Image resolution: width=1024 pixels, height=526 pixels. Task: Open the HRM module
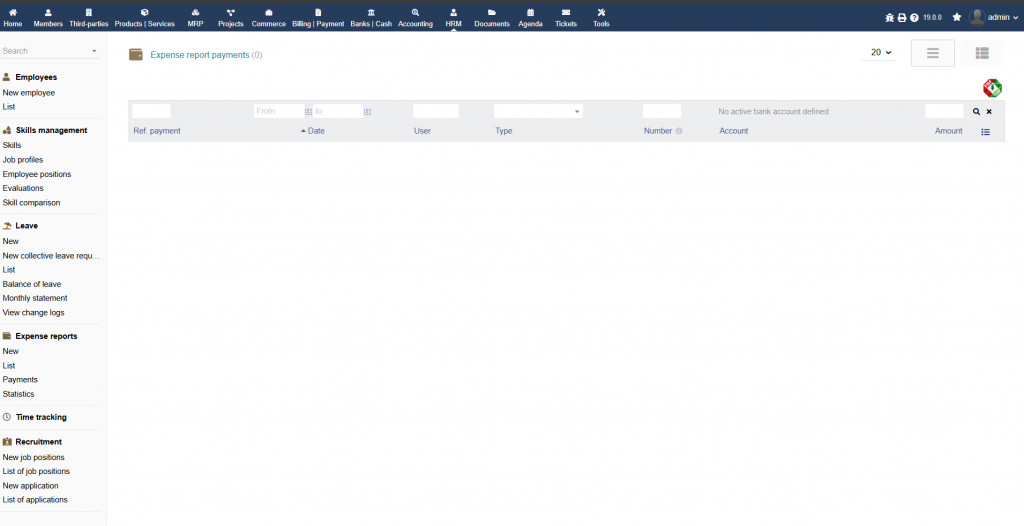[453, 18]
